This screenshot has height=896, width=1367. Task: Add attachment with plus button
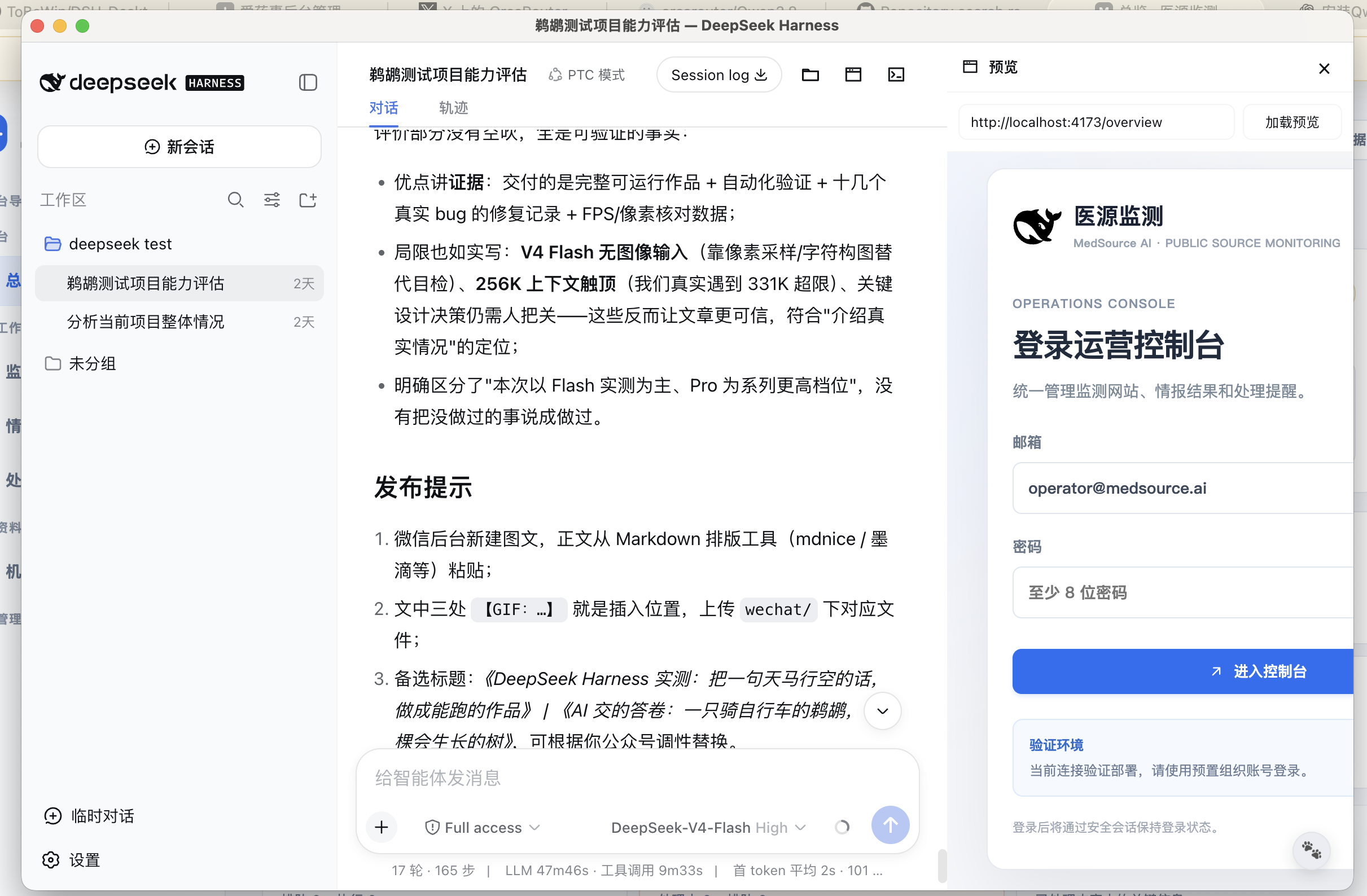(x=382, y=827)
